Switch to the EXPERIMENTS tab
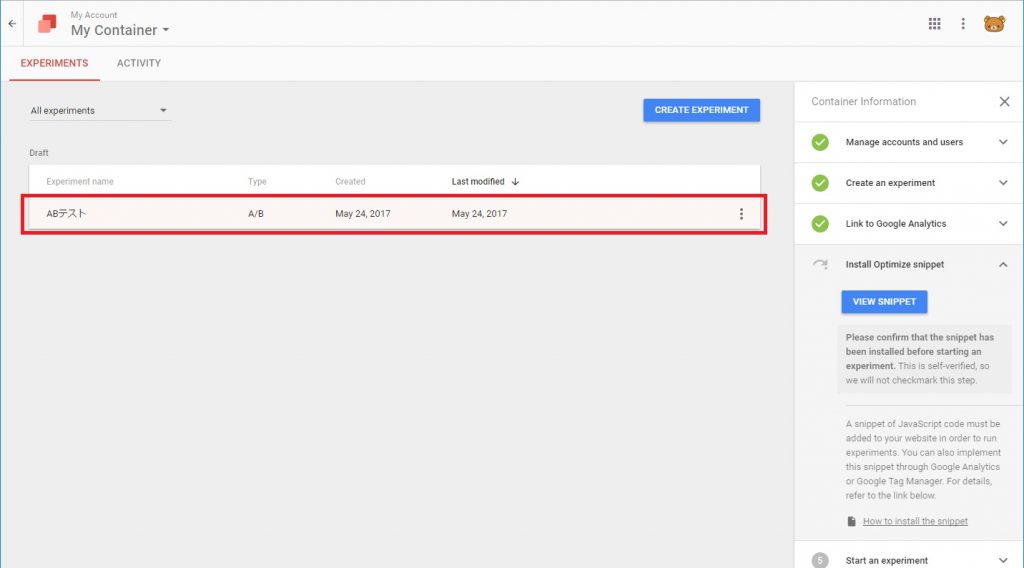The image size is (1024, 568). coord(54,63)
